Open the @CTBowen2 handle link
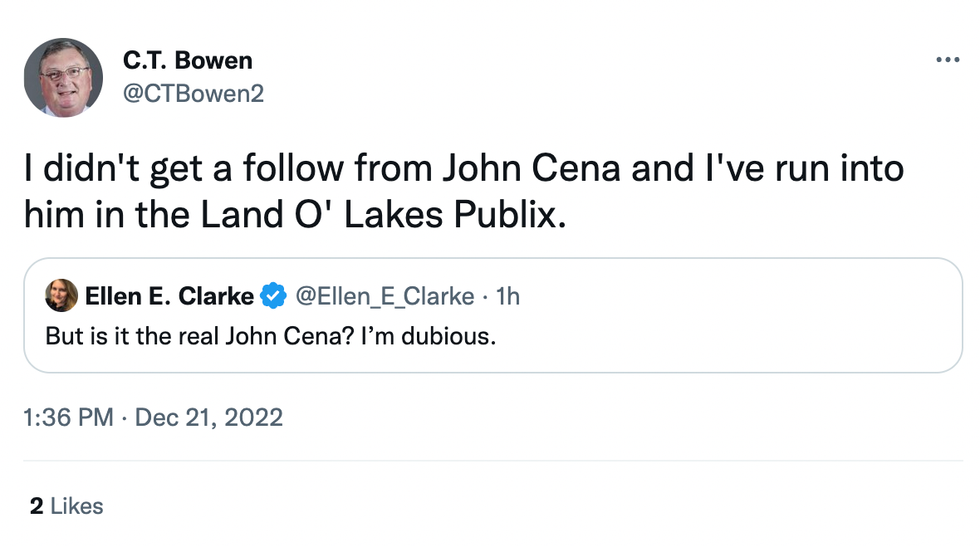 (193, 93)
